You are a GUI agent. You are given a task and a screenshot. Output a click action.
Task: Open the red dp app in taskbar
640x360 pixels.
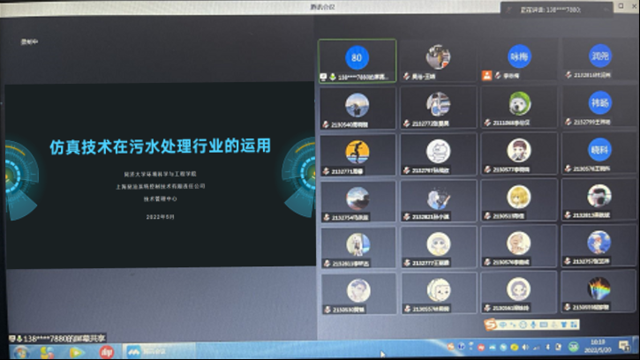(x=107, y=351)
